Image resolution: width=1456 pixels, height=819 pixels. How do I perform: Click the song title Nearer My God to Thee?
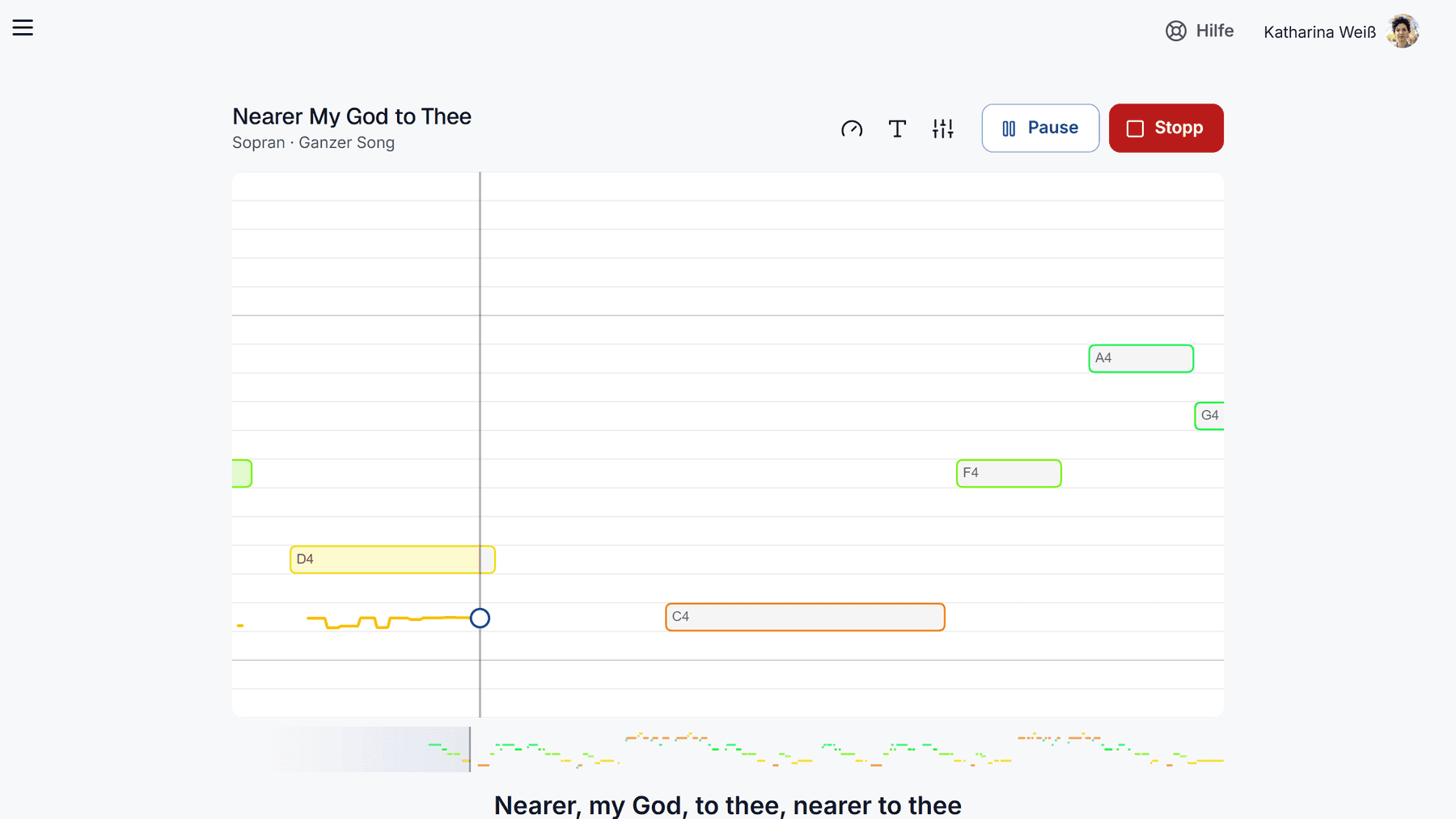point(352,116)
